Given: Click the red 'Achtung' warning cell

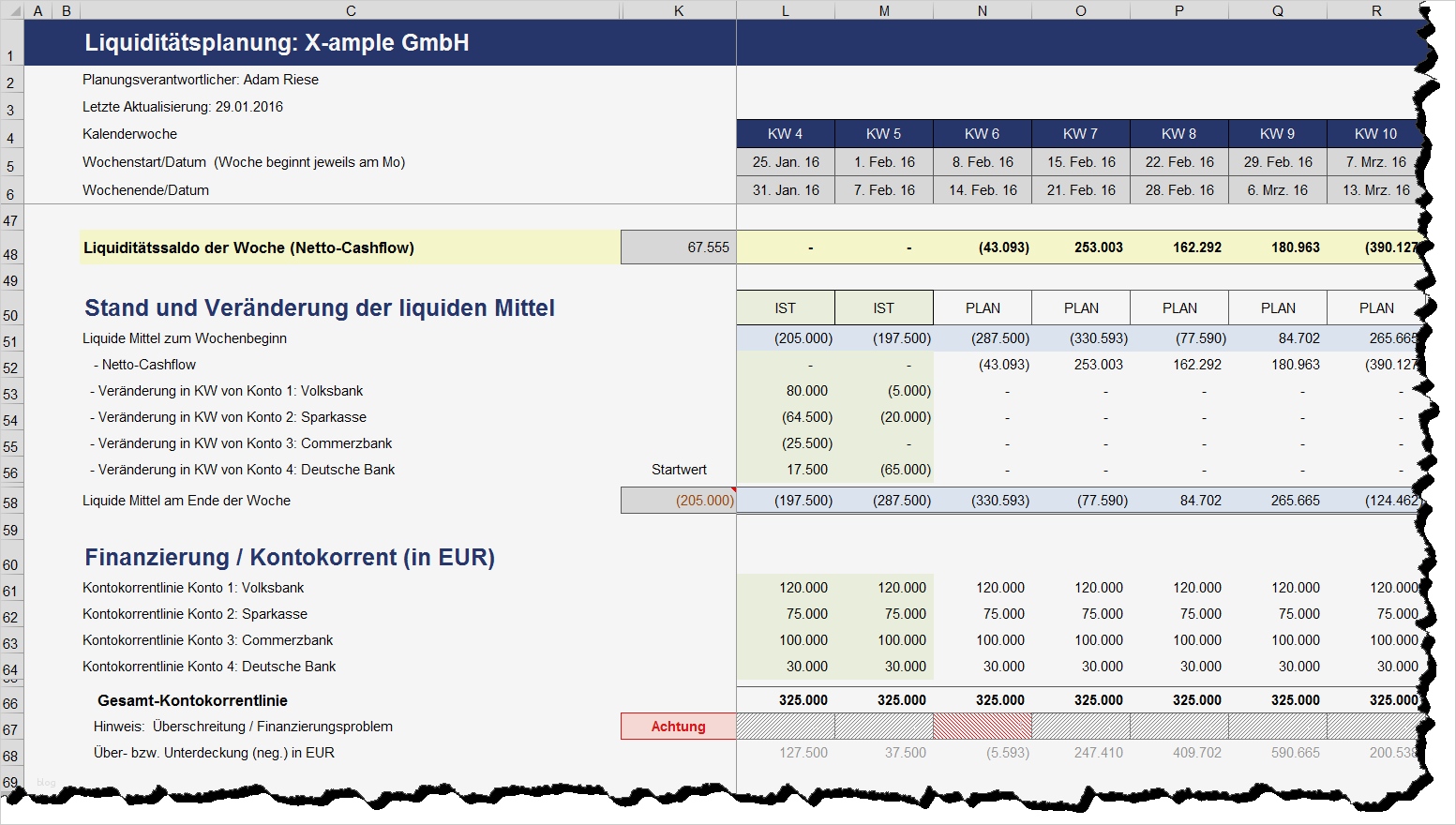Looking at the screenshot, I should 678,726.
